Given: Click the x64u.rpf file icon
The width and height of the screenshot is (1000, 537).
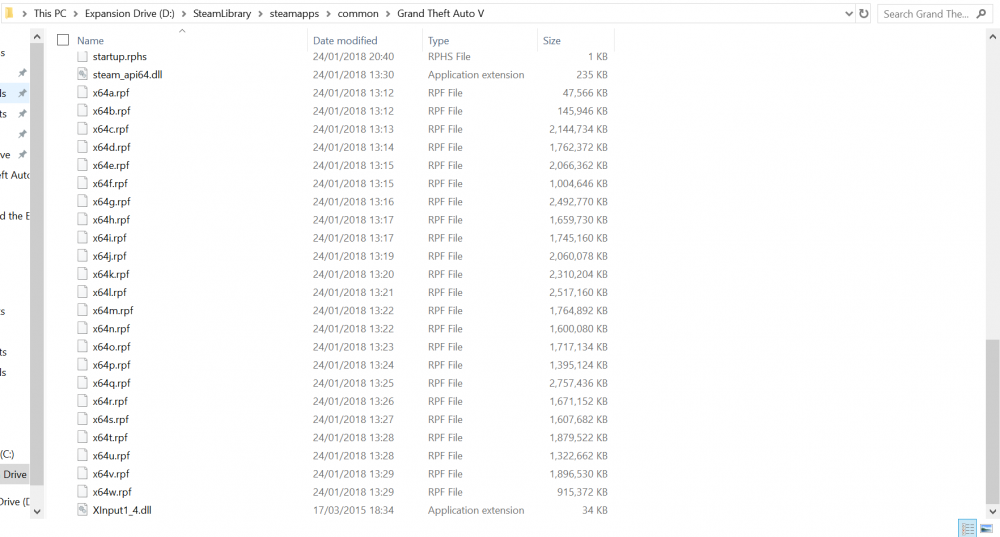Looking at the screenshot, I should tap(82, 456).
